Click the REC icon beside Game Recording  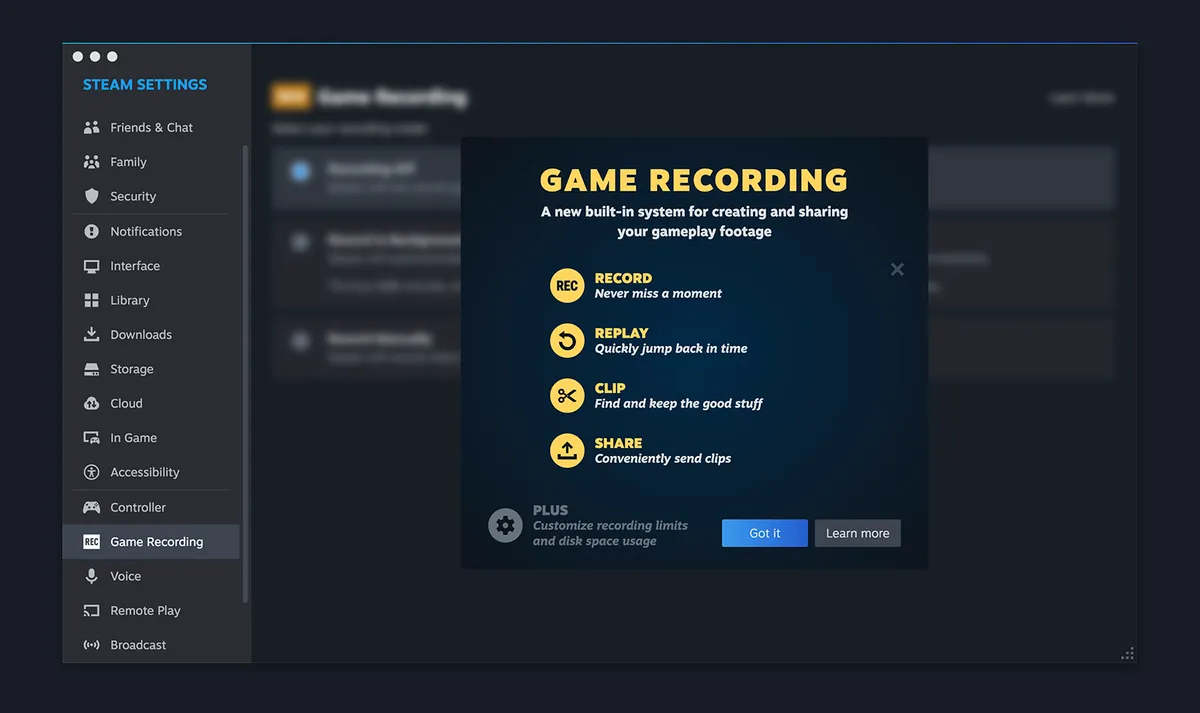(x=91, y=542)
